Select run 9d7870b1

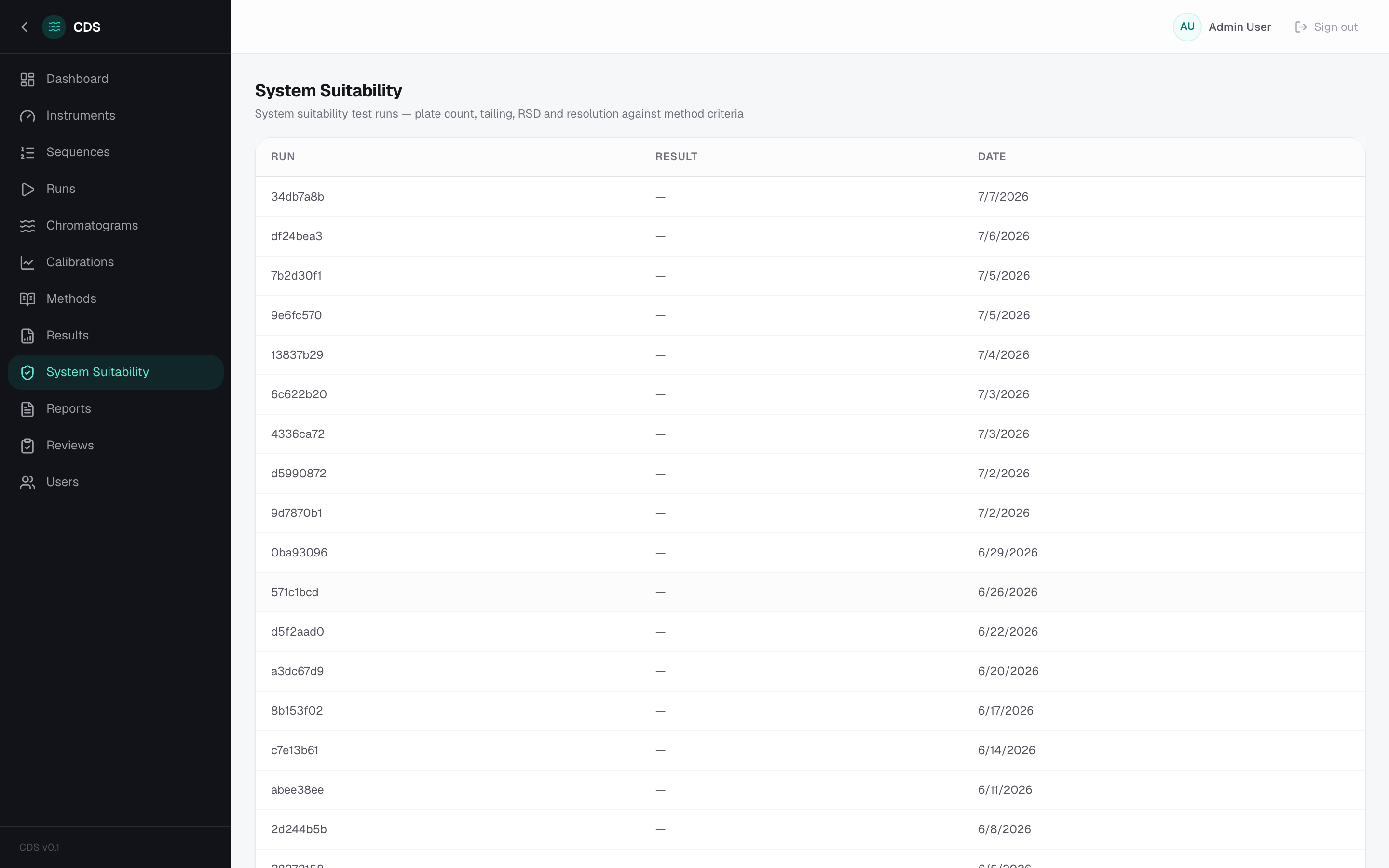tap(810, 514)
